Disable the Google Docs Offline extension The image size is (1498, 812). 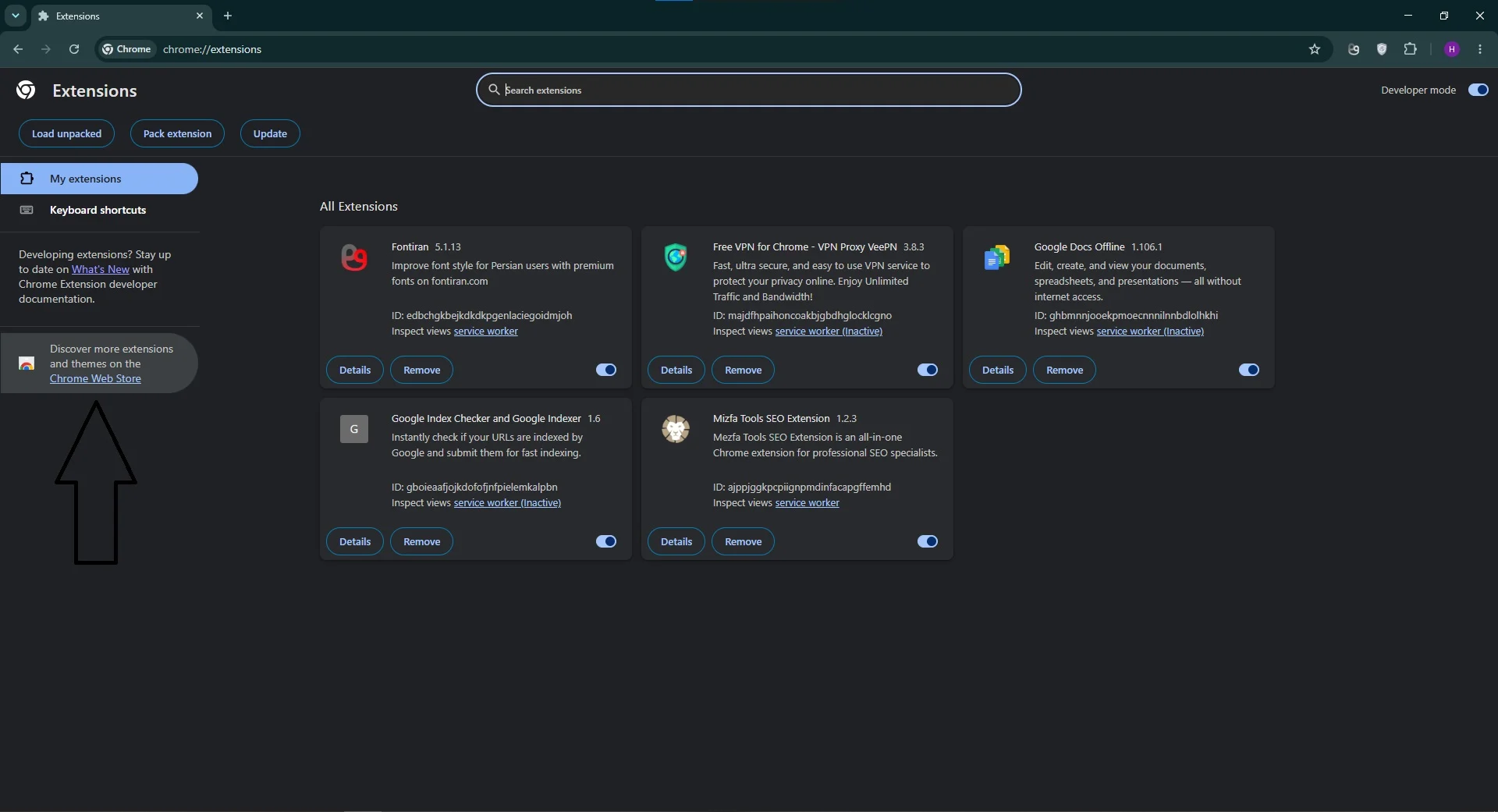click(1249, 370)
